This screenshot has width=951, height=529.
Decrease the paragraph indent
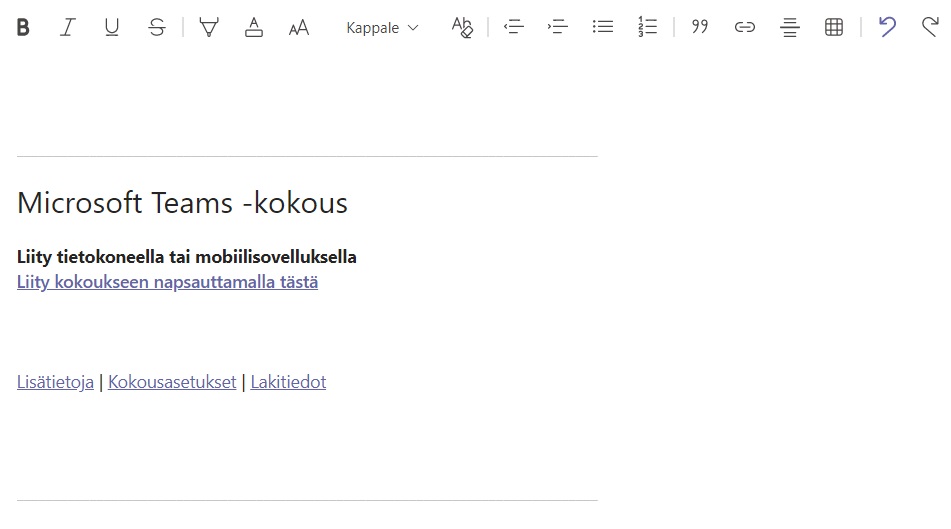[514, 28]
